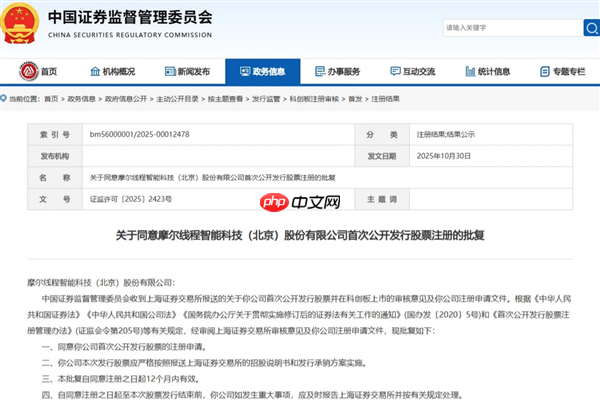Click the bar chart icon beside 统计信息
Screen dimensions: 600x405
point(470,71)
